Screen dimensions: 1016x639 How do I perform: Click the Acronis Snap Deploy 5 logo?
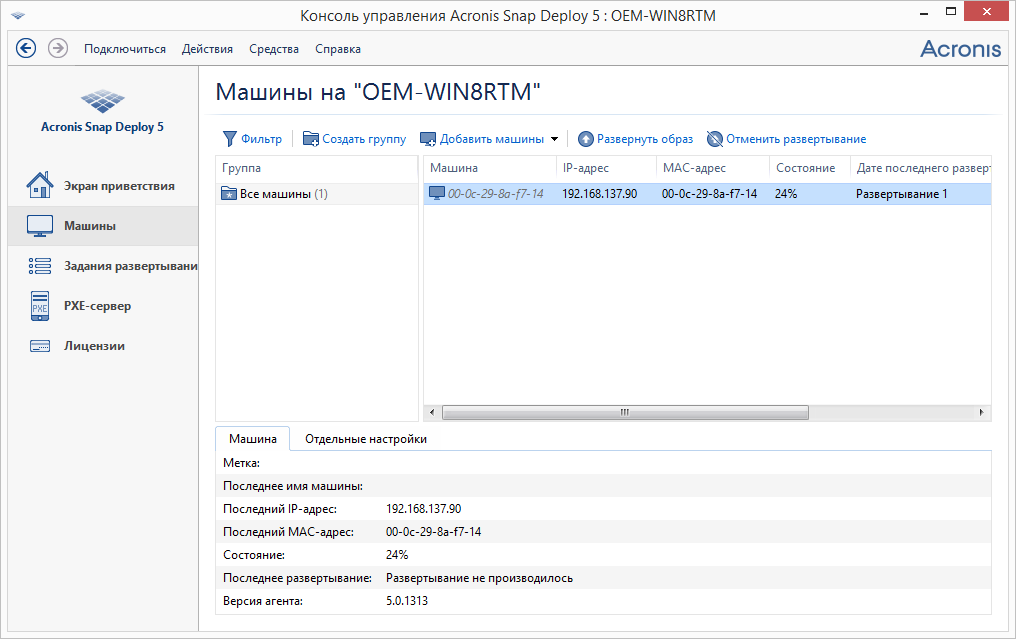(x=102, y=100)
